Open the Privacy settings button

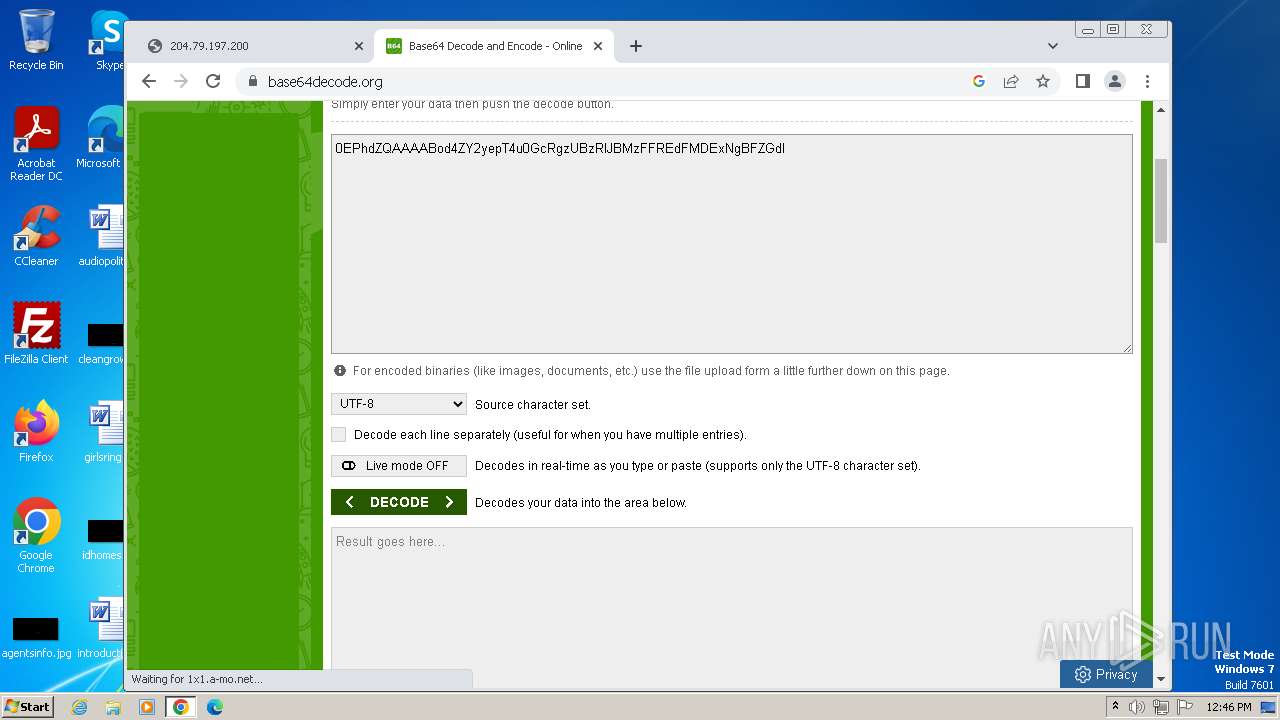1106,674
